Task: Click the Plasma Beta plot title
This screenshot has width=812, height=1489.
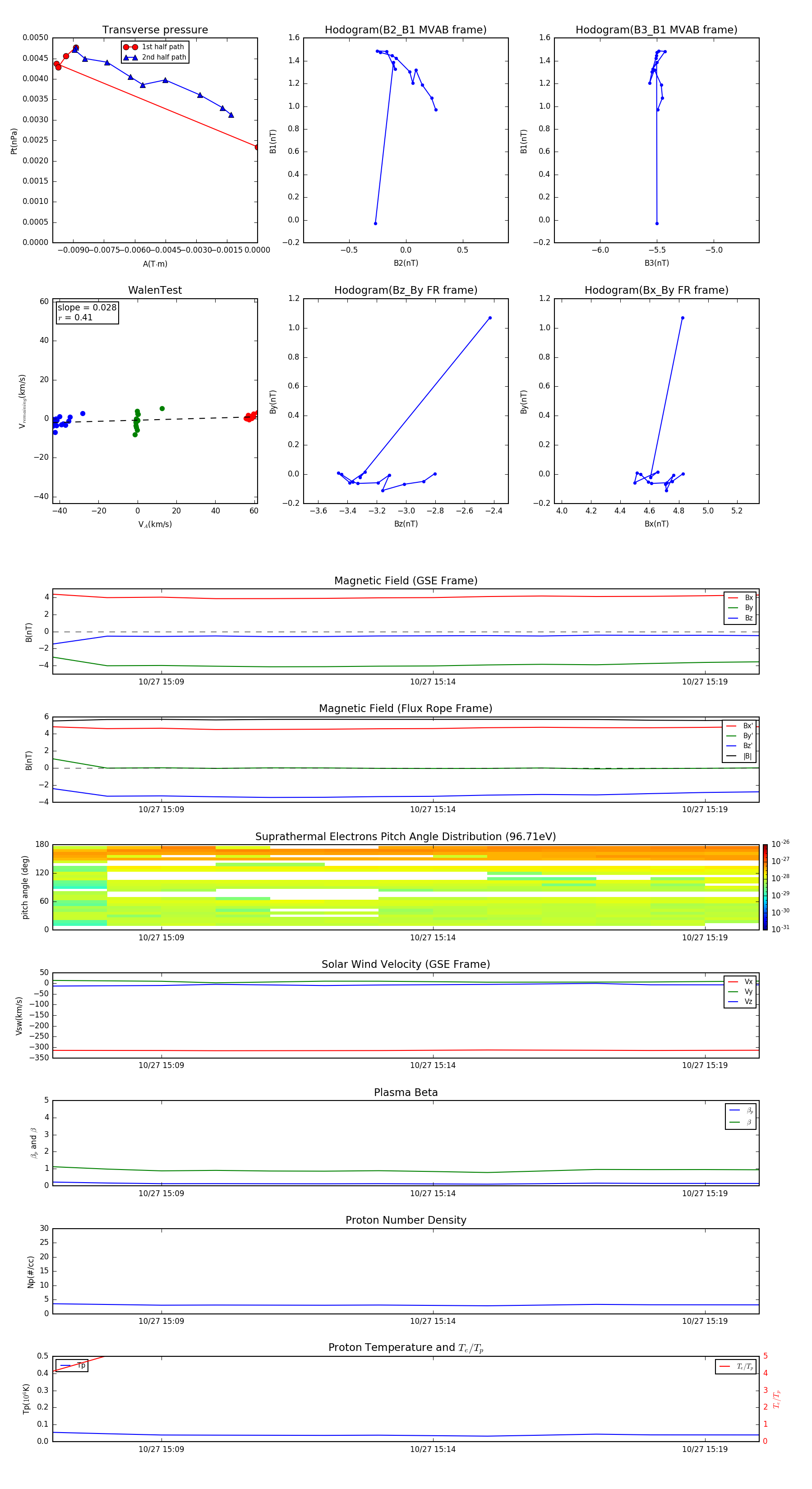Action: click(406, 1092)
